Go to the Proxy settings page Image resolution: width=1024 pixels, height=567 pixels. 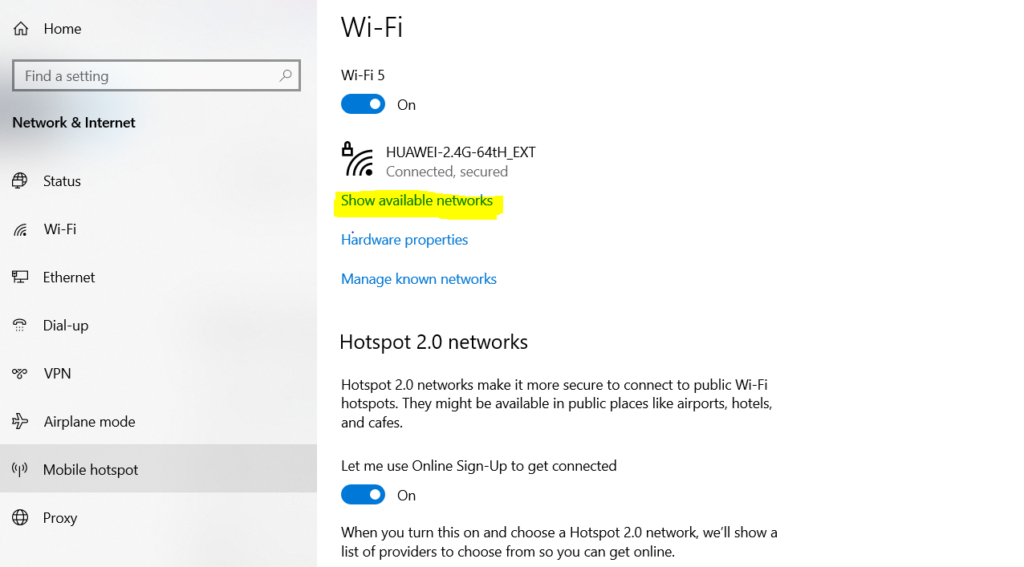(60, 518)
